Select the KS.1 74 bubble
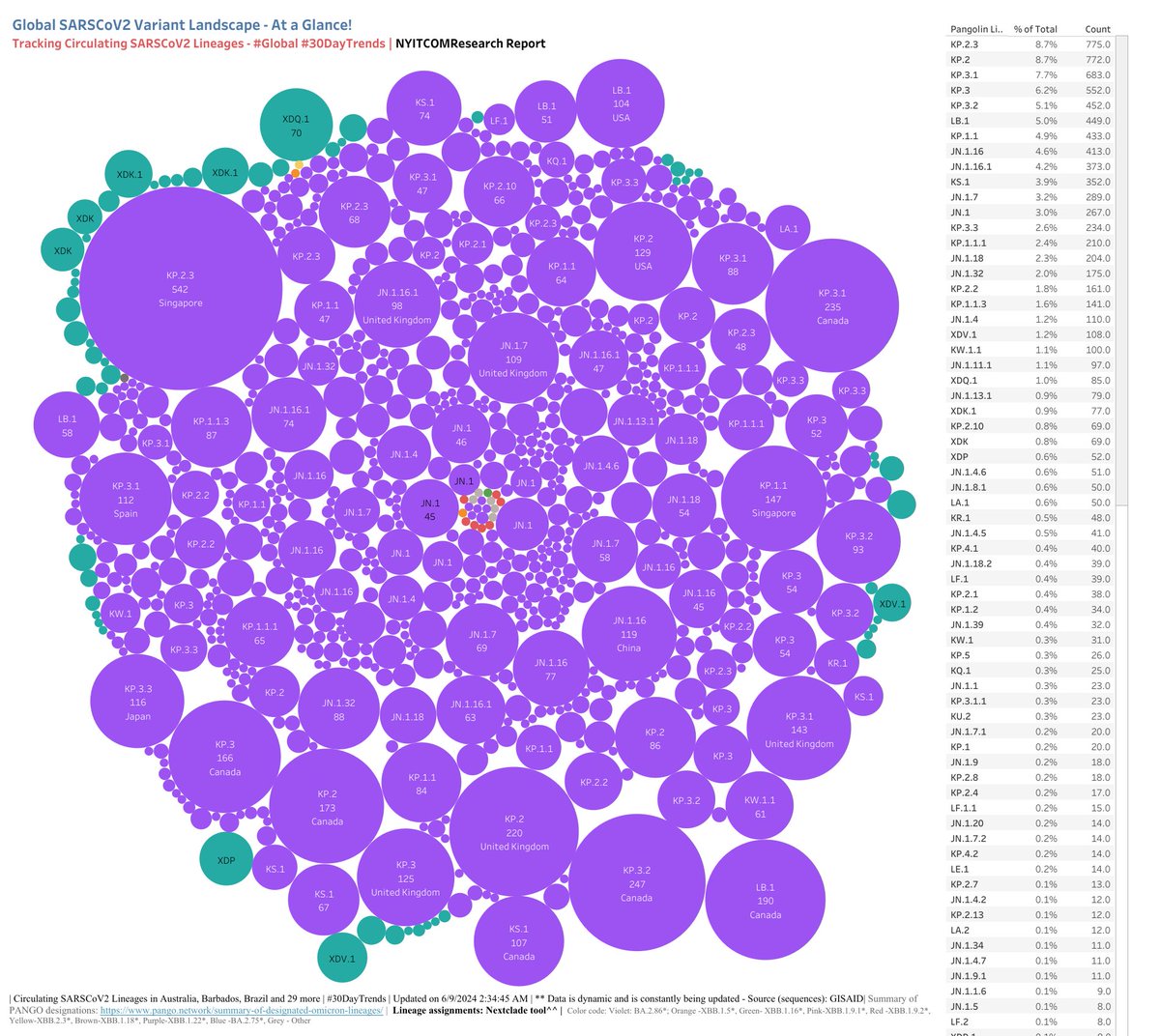1160x1036 pixels. pyautogui.click(x=424, y=109)
